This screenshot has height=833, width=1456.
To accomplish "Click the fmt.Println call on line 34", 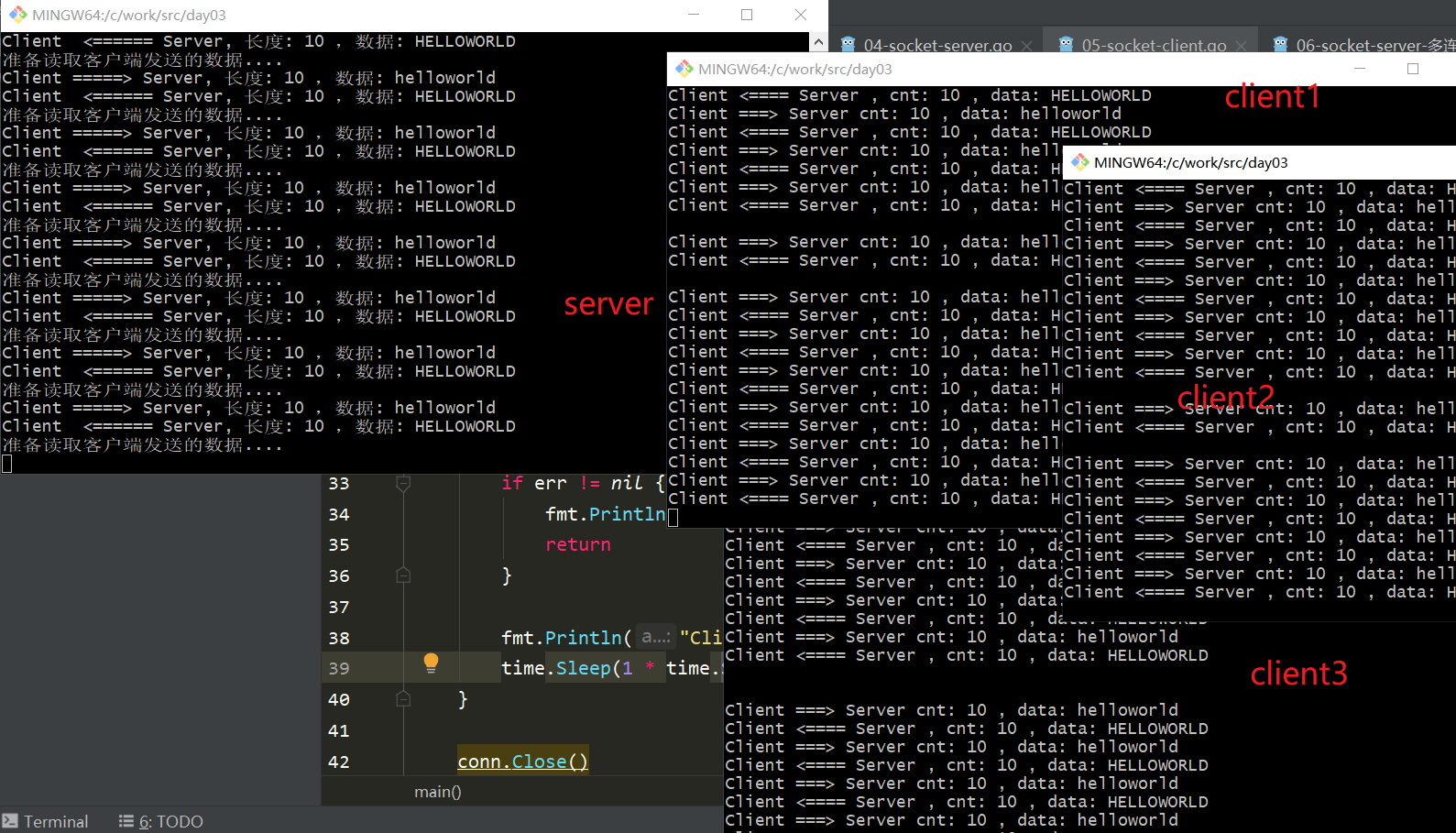I will click(606, 514).
